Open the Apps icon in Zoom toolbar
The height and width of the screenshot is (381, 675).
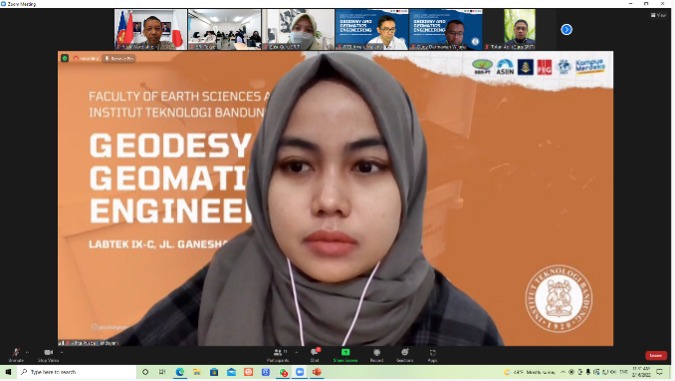432,355
